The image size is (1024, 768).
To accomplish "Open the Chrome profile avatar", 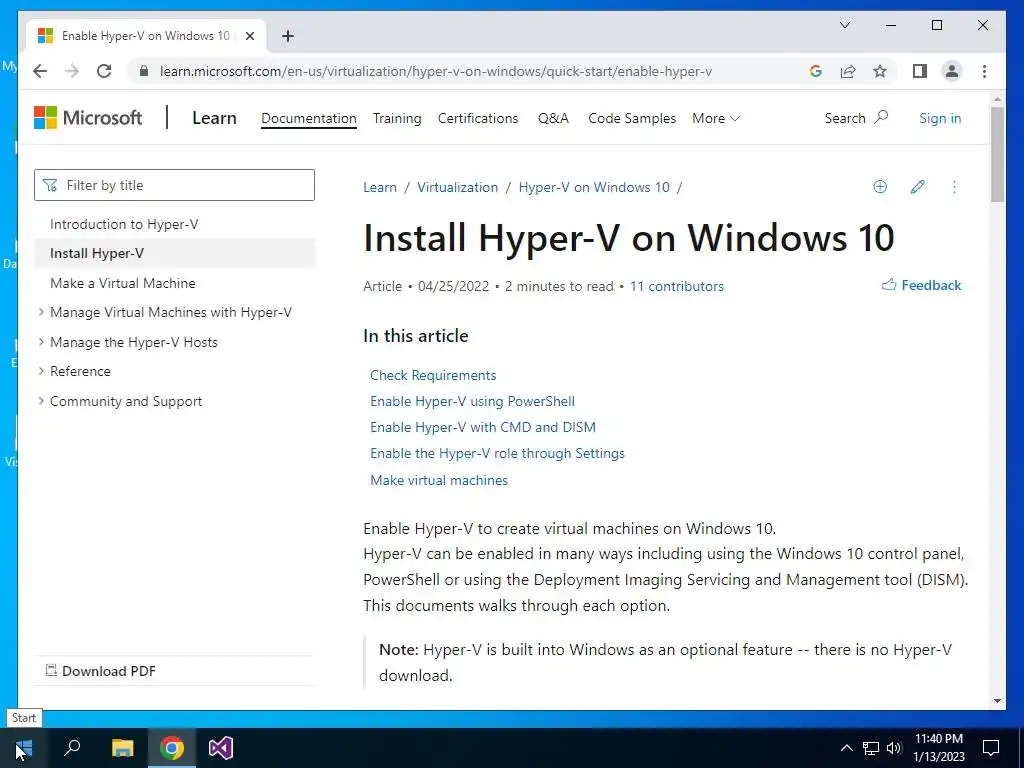I will 952,71.
